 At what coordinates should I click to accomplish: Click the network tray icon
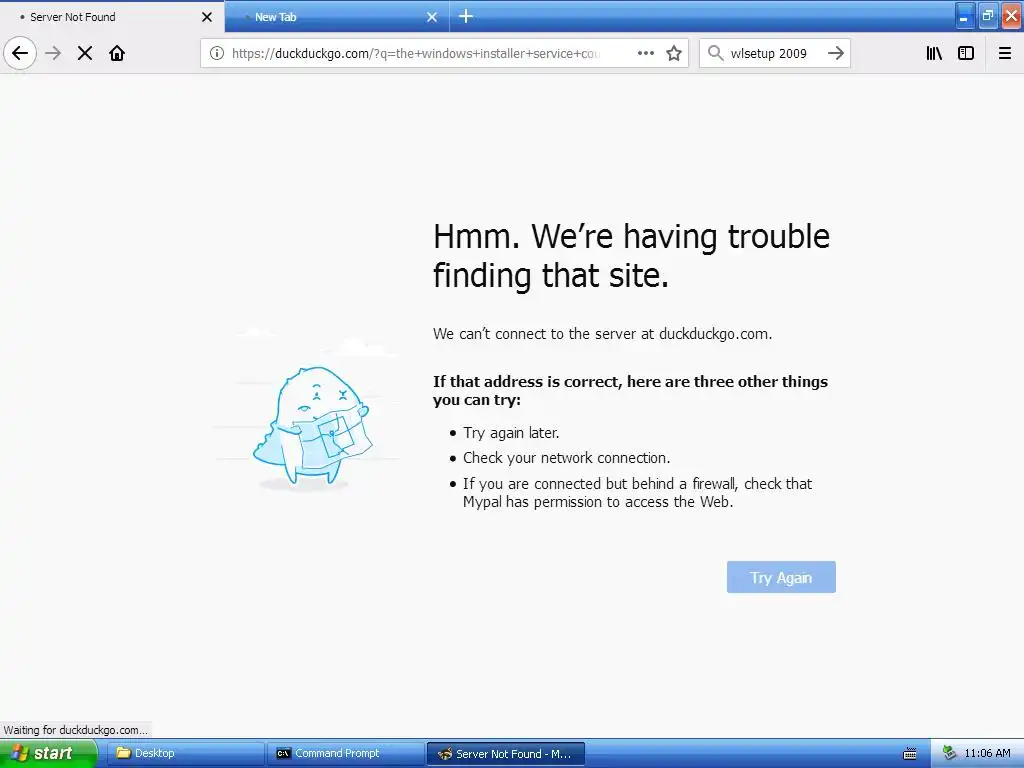pyautogui.click(x=950, y=754)
